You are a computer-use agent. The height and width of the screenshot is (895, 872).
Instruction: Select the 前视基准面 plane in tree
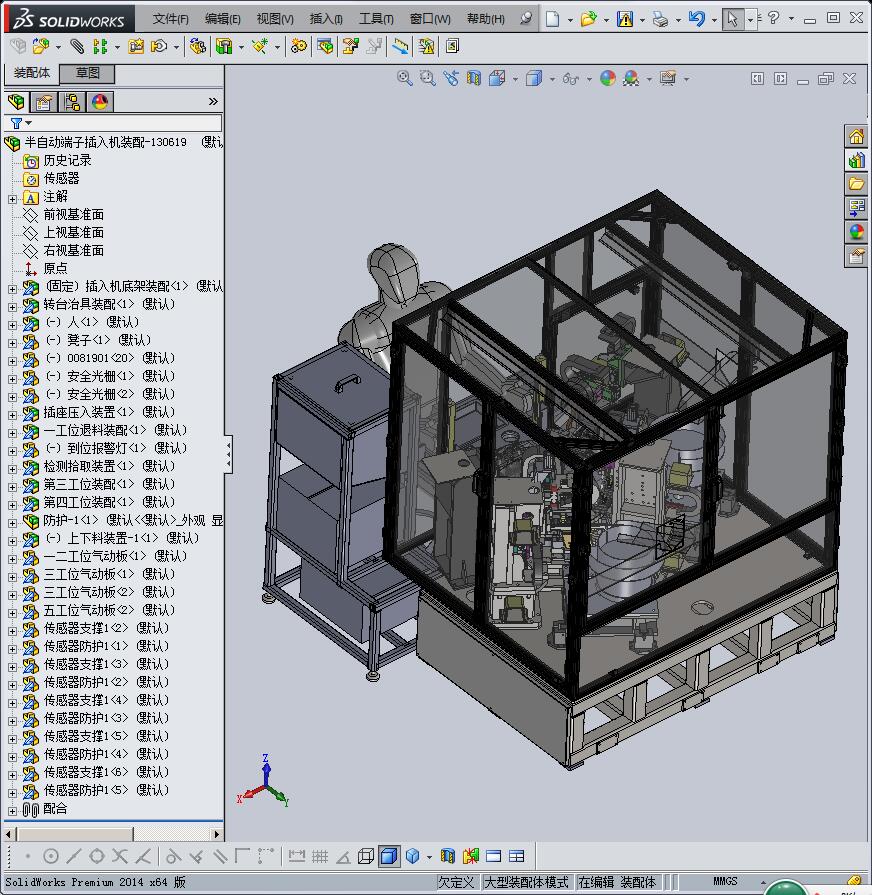click(73, 215)
